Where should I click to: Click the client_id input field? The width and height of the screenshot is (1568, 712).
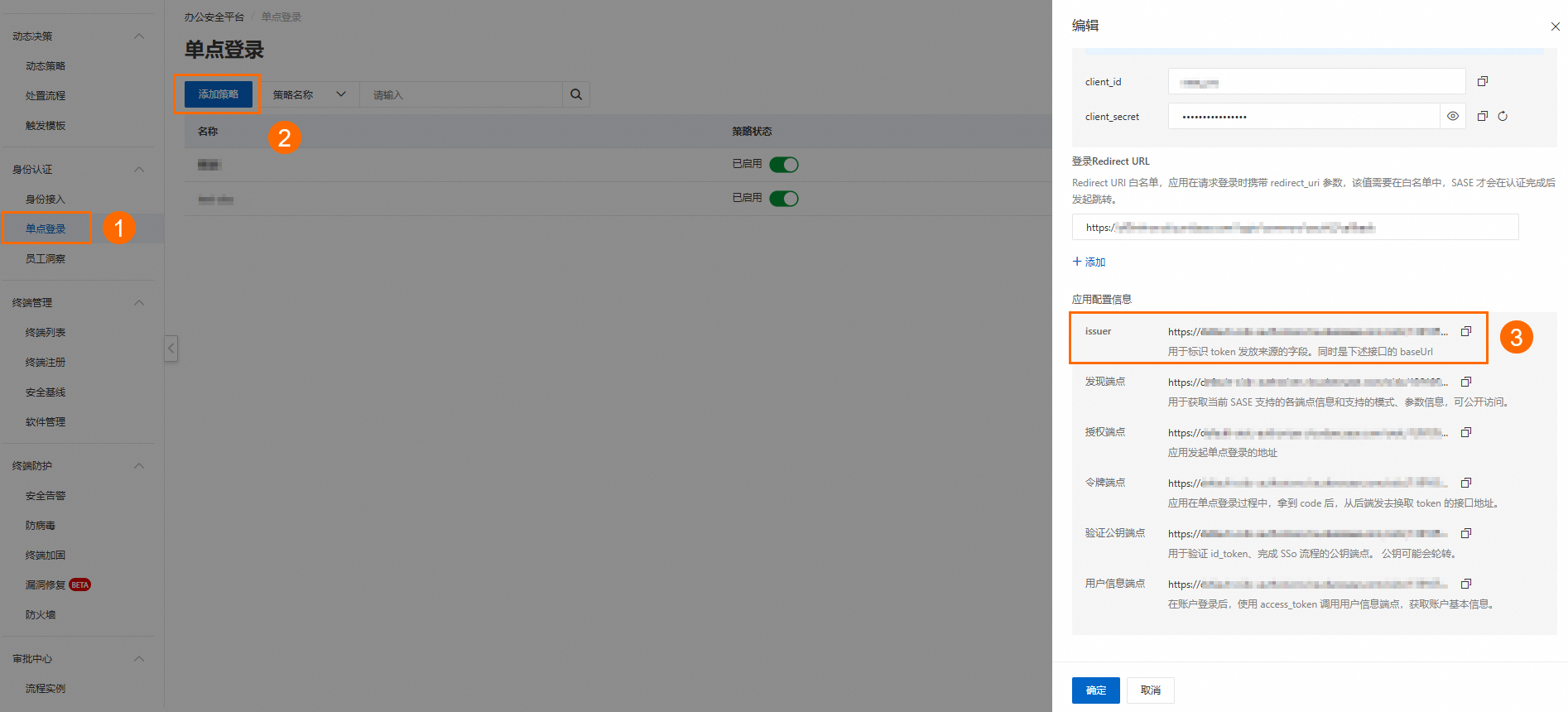click(x=1317, y=81)
